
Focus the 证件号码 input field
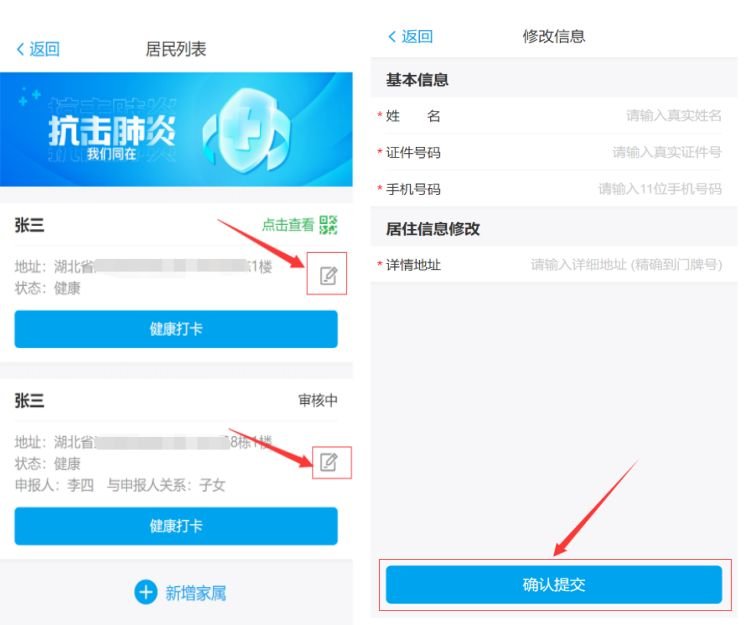coord(554,152)
